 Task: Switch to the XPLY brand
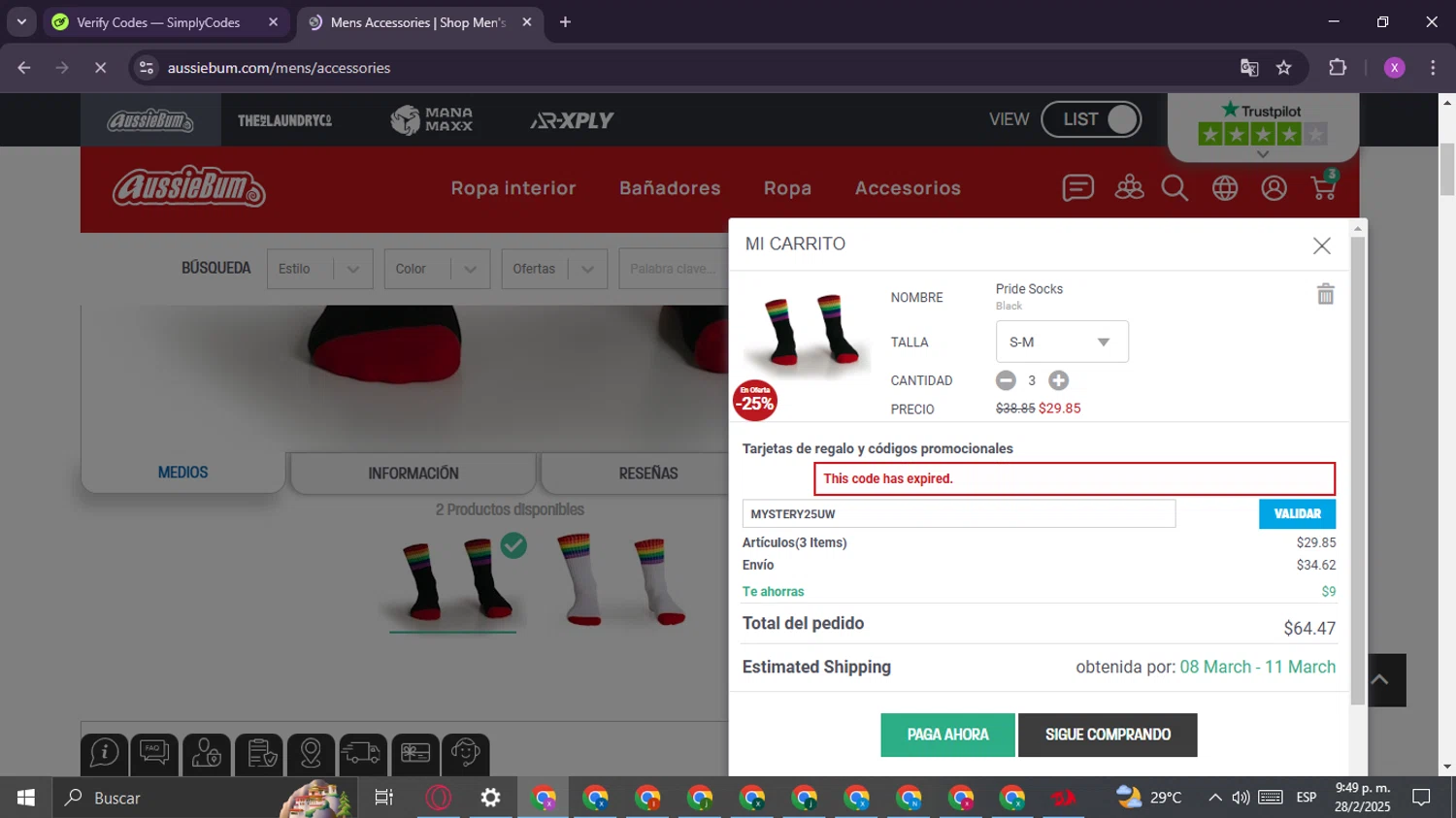(572, 120)
